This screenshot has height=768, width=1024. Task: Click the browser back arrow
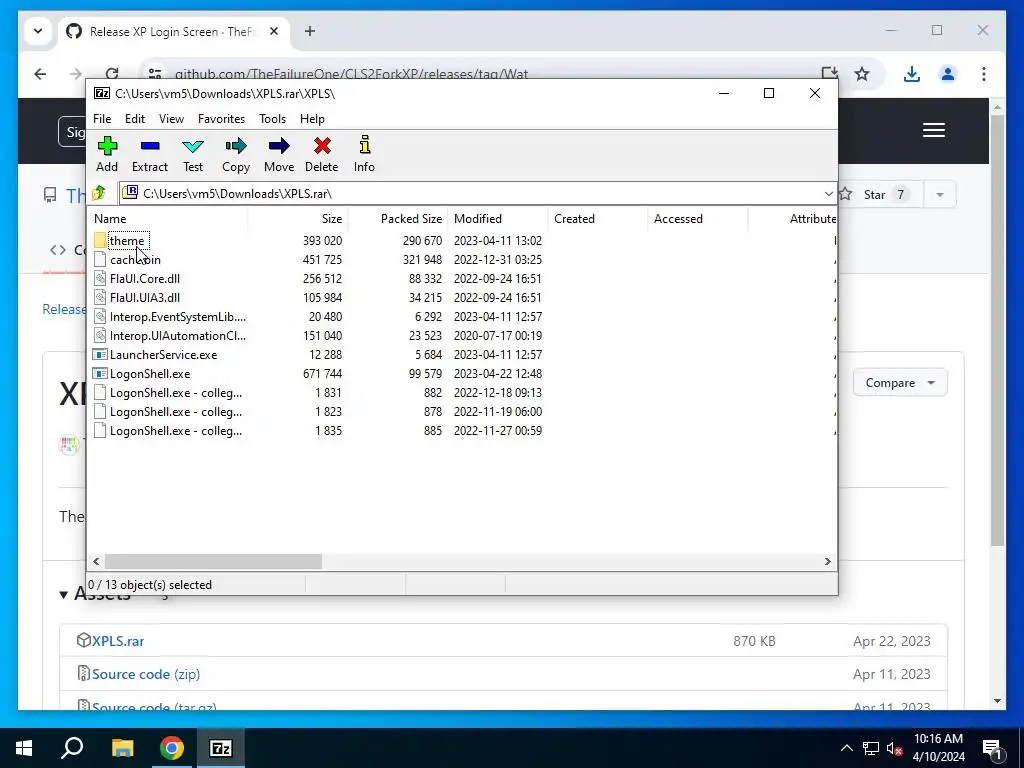(40, 74)
